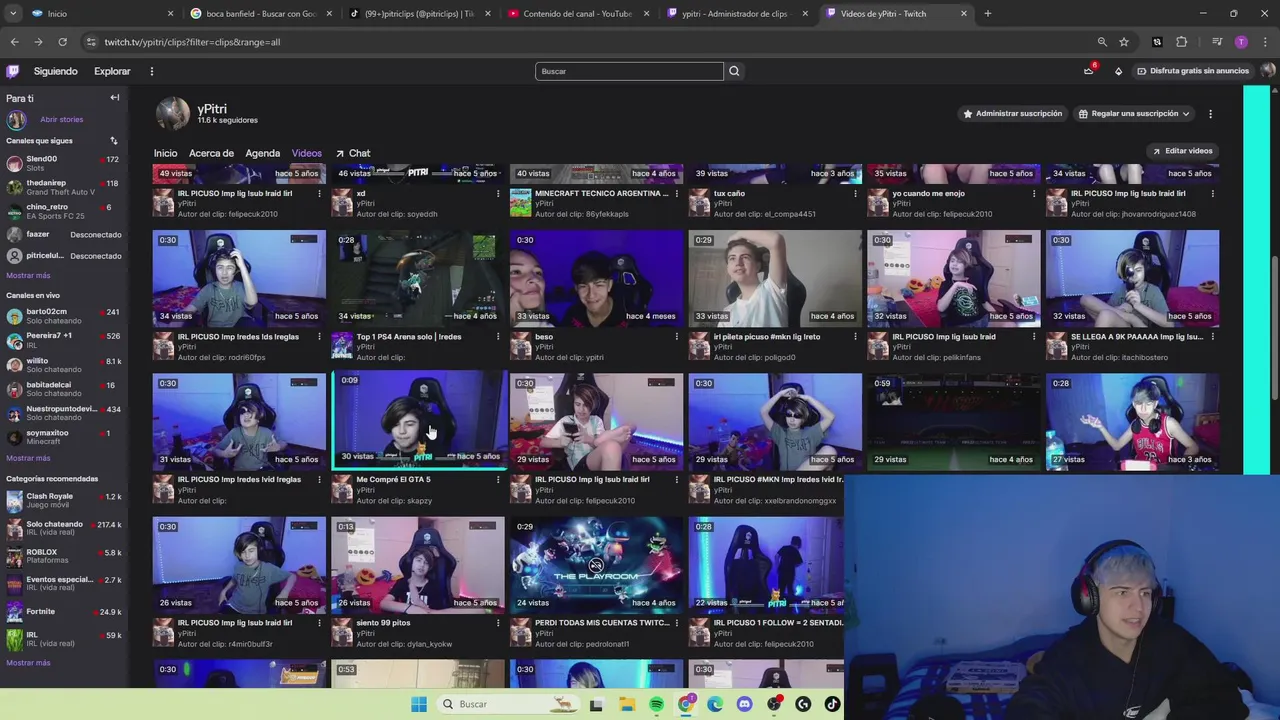Open options for clip 'beso'

tap(677, 337)
